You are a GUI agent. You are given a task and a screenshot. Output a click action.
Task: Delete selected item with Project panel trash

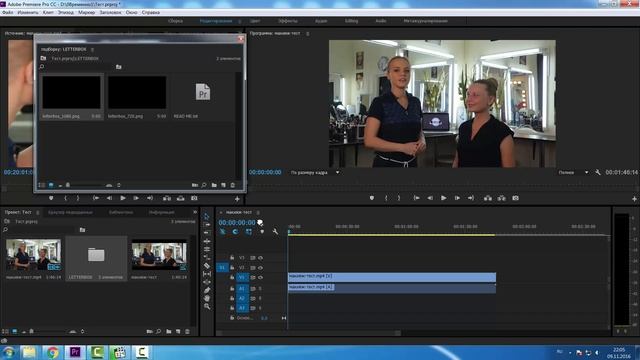coord(187,331)
